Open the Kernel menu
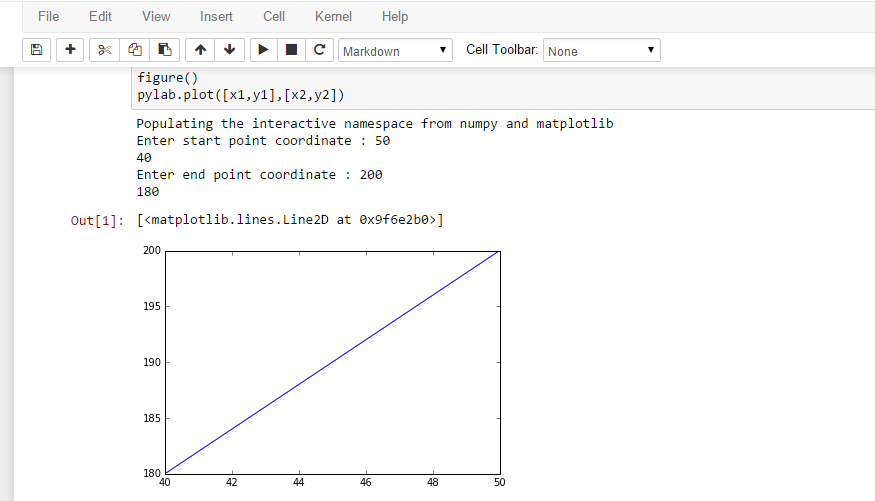 pos(333,16)
